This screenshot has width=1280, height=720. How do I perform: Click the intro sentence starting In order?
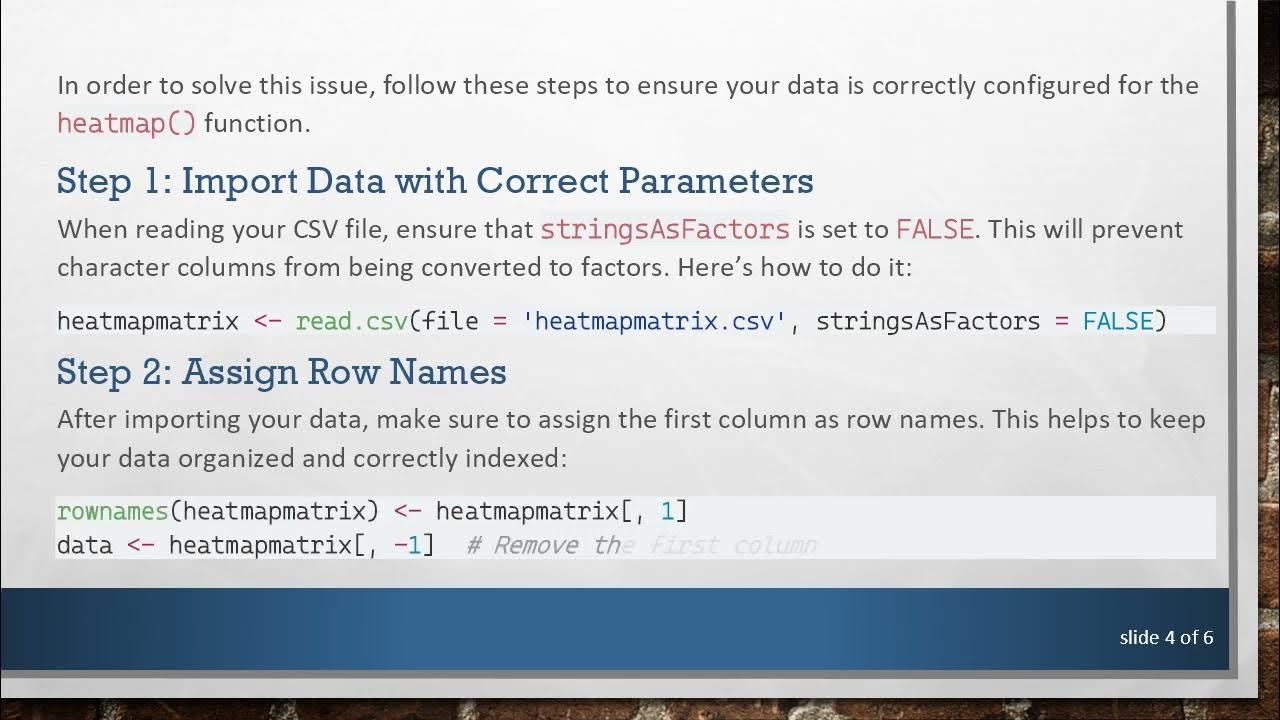pyautogui.click(x=627, y=85)
